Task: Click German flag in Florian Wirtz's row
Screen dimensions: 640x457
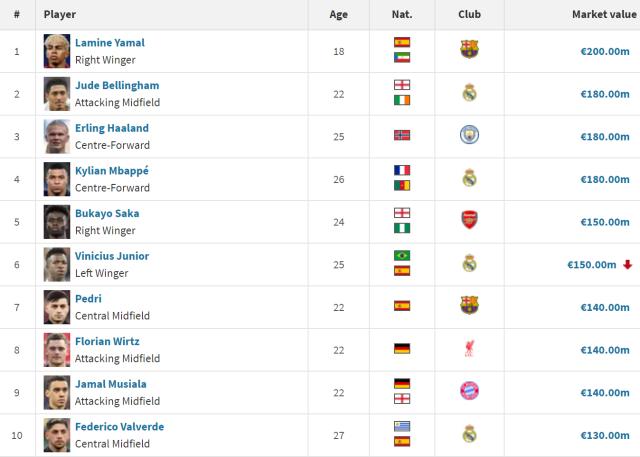Action: pyautogui.click(x=402, y=348)
